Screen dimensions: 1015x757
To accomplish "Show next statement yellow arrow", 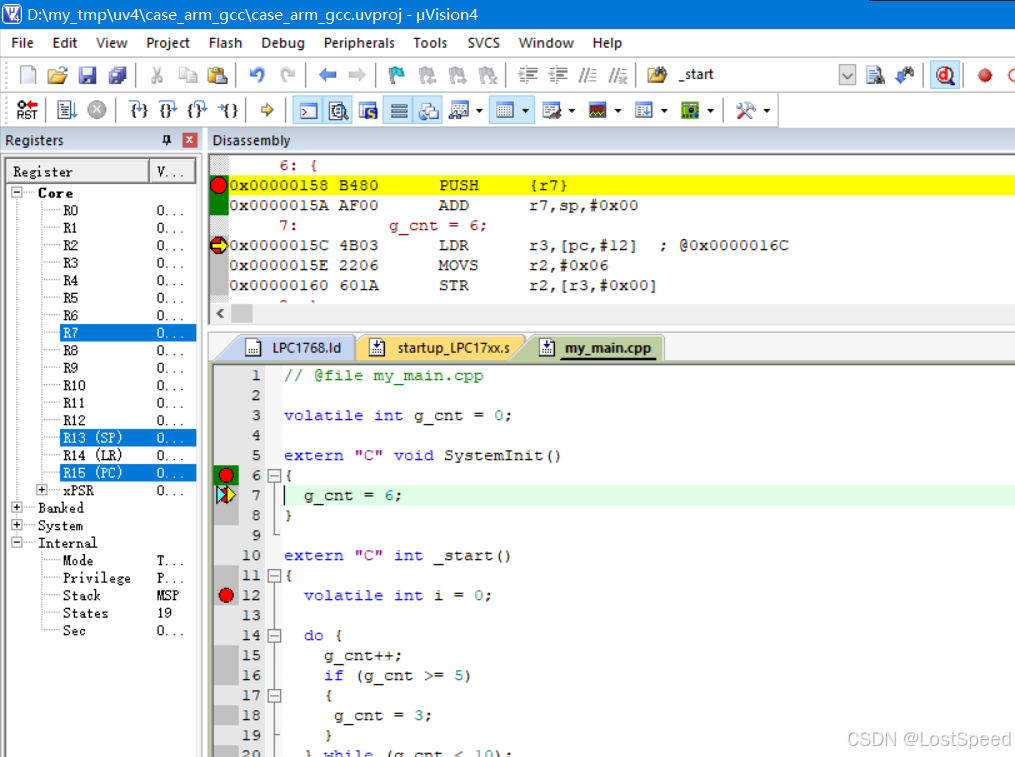I will coord(267,110).
